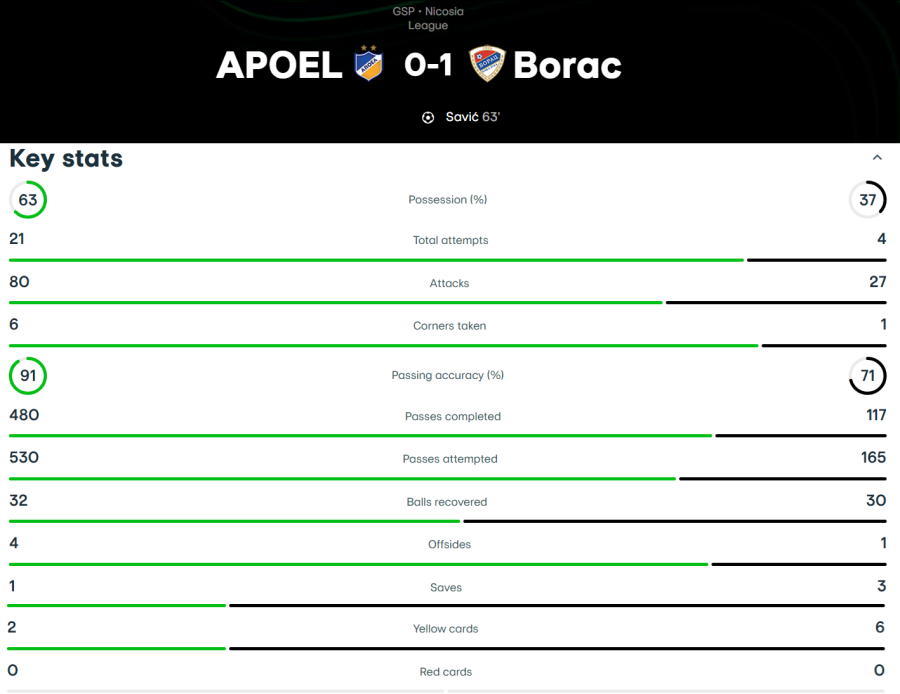900x694 pixels.
Task: Open the Borac team name link
Action: click(567, 65)
